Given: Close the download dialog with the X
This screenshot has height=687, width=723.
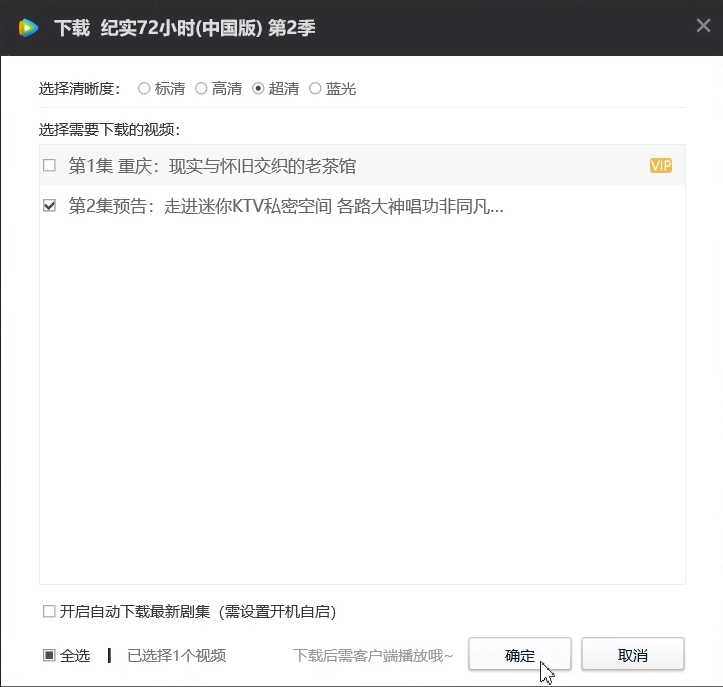Looking at the screenshot, I should [703, 27].
